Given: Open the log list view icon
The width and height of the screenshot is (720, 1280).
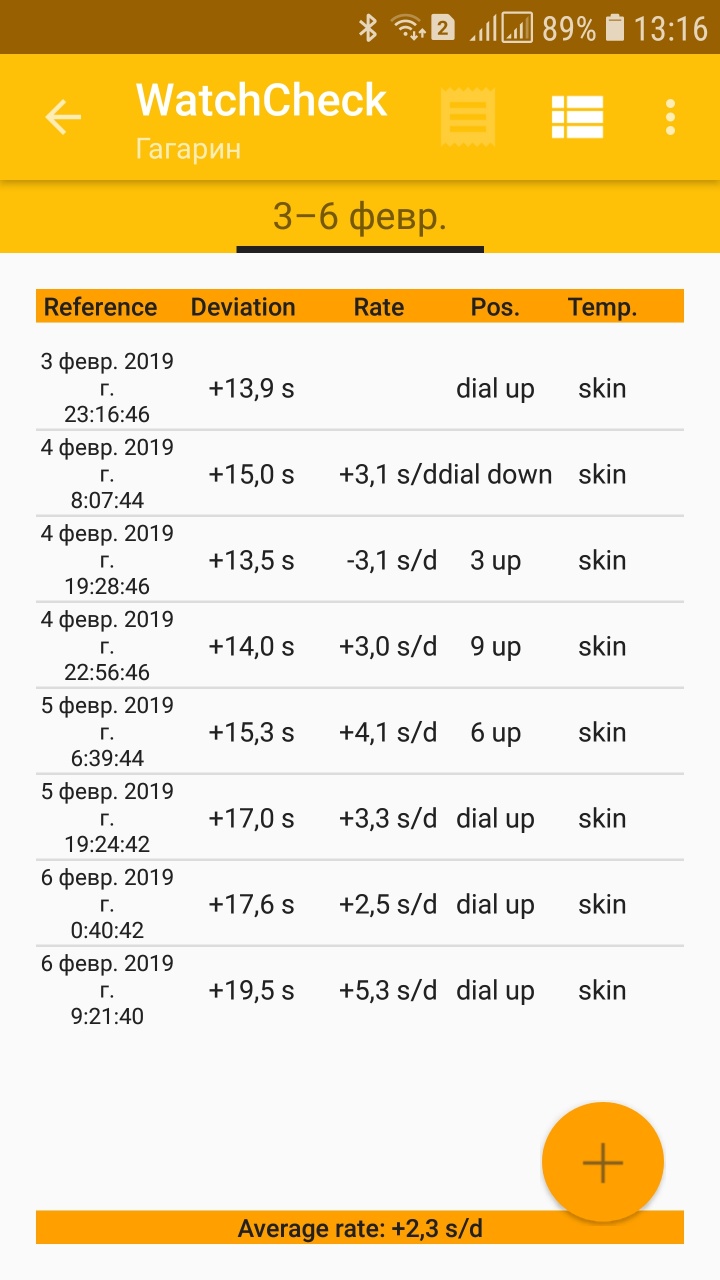Looking at the screenshot, I should point(577,118).
